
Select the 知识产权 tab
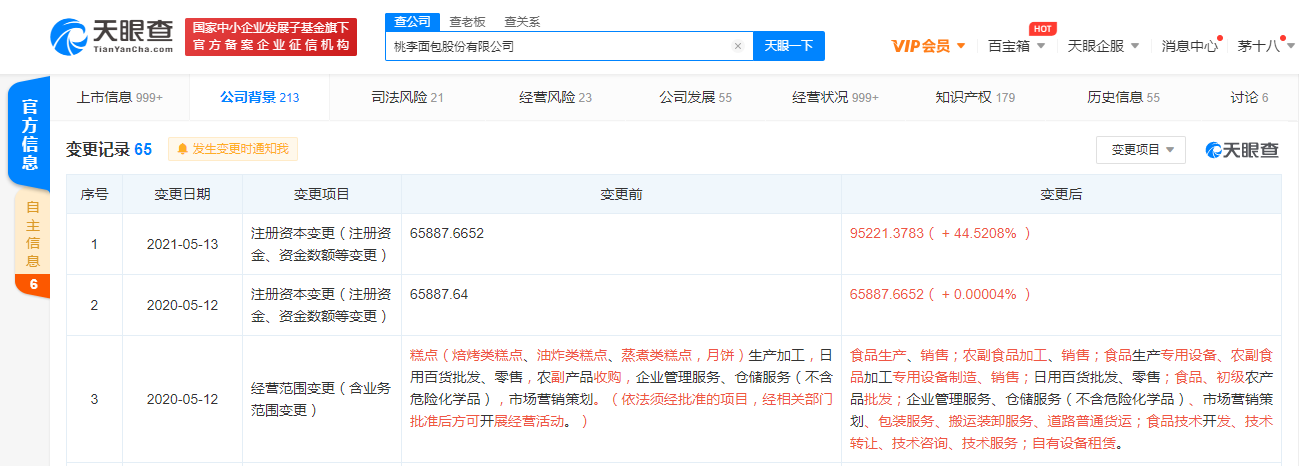coord(974,97)
